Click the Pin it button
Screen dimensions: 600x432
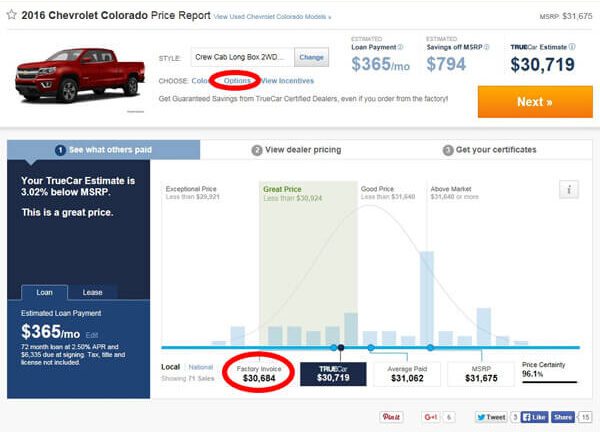(x=391, y=417)
